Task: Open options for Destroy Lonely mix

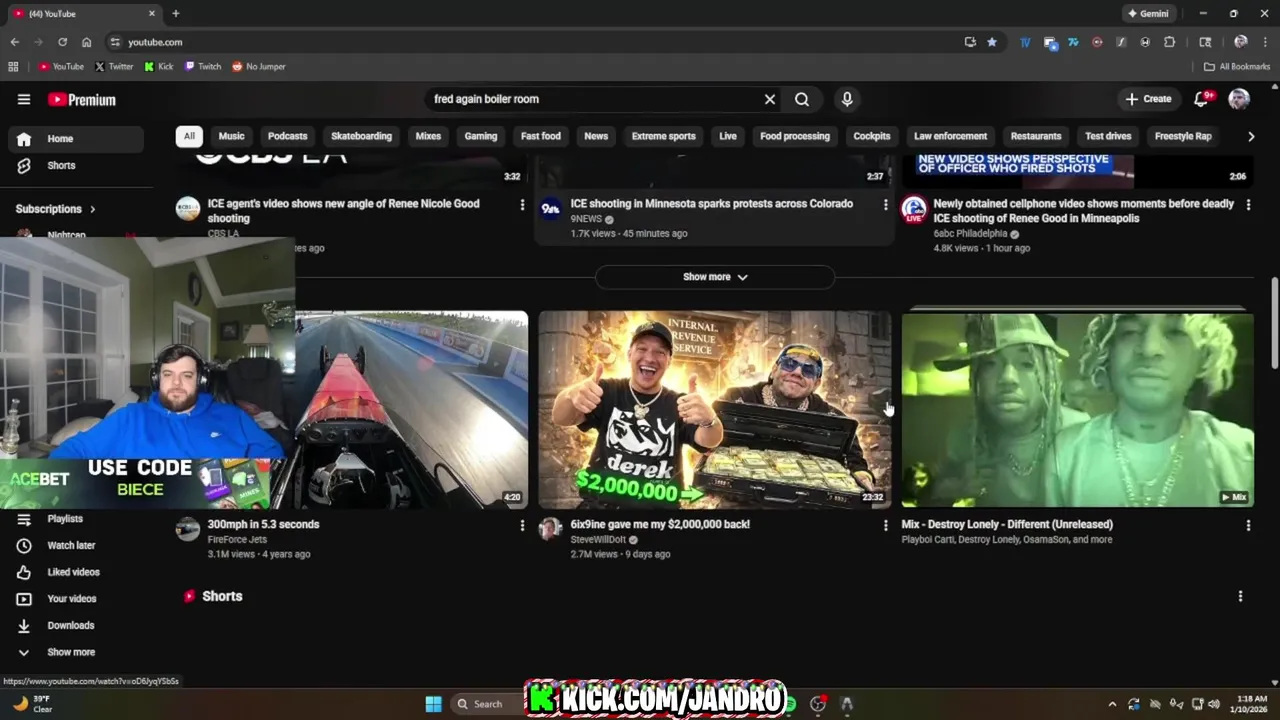Action: (1248, 525)
